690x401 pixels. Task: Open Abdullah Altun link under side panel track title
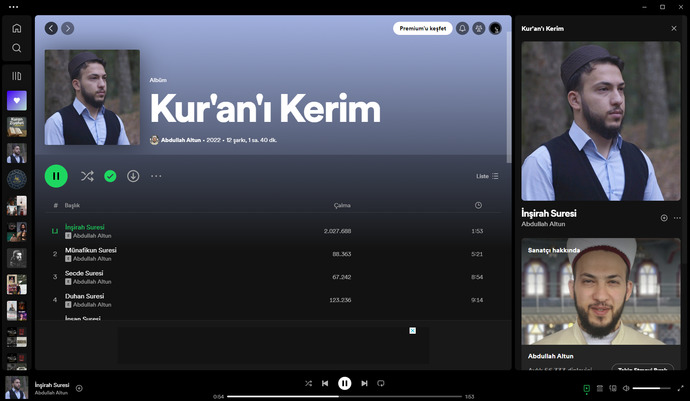[x=543, y=224]
